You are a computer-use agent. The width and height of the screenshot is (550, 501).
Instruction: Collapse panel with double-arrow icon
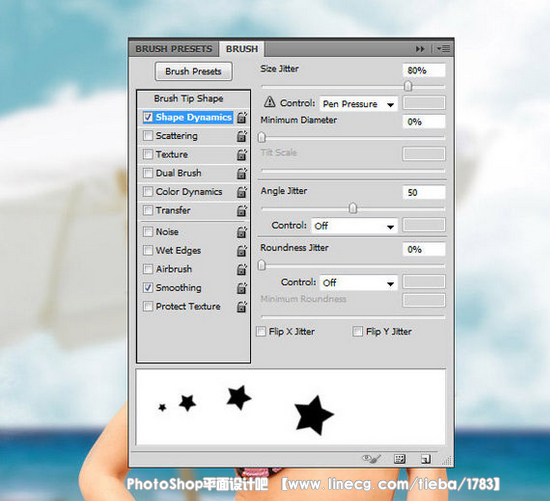(x=420, y=49)
